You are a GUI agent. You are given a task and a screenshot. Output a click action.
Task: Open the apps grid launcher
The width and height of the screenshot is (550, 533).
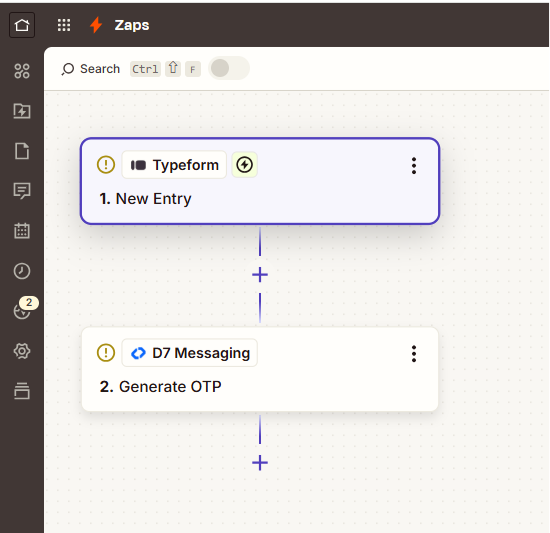(x=64, y=25)
